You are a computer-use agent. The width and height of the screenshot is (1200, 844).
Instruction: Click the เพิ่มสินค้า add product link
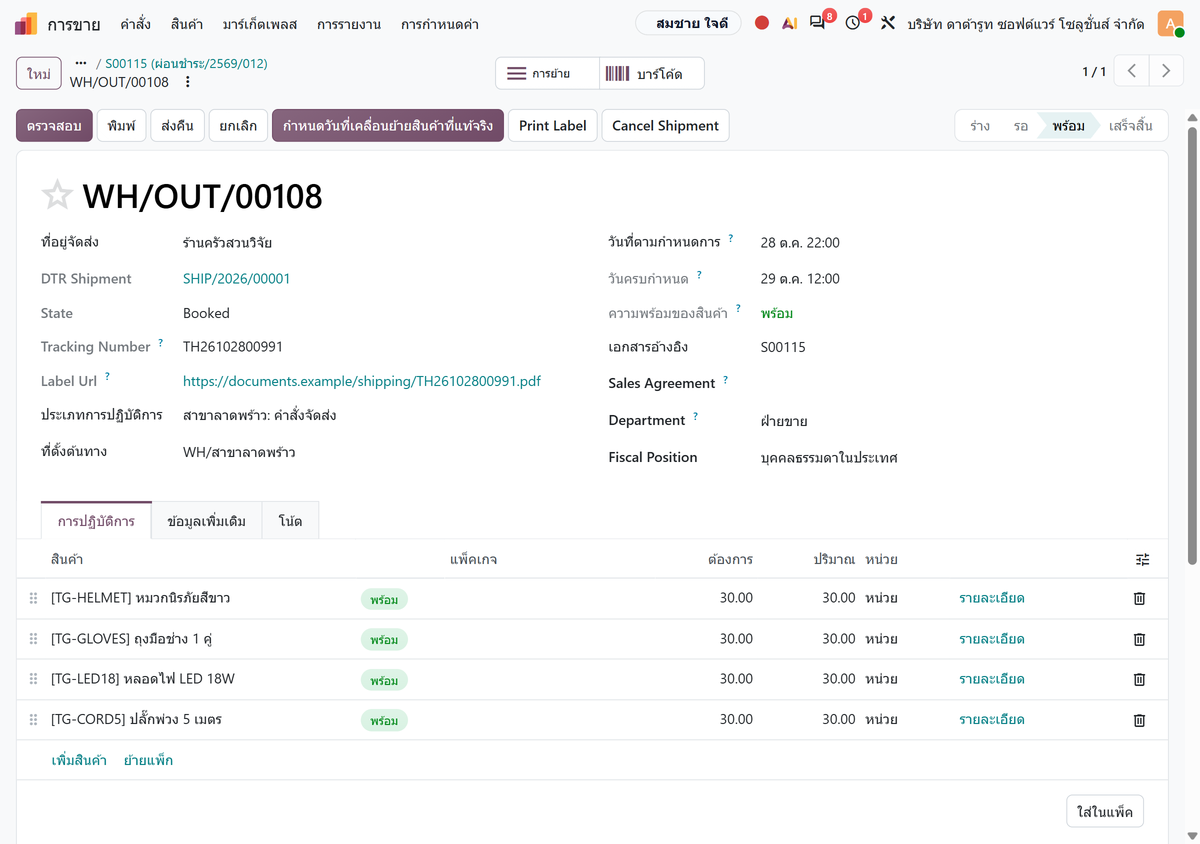point(79,761)
